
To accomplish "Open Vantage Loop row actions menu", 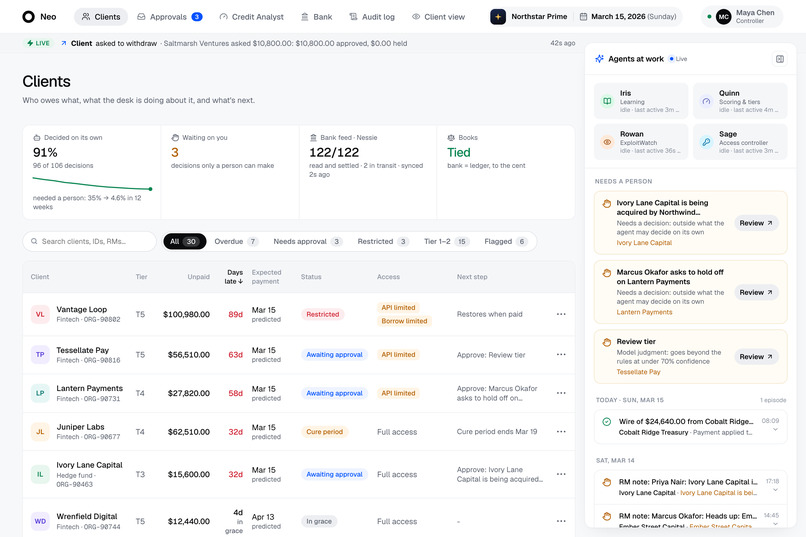I will (561, 314).
